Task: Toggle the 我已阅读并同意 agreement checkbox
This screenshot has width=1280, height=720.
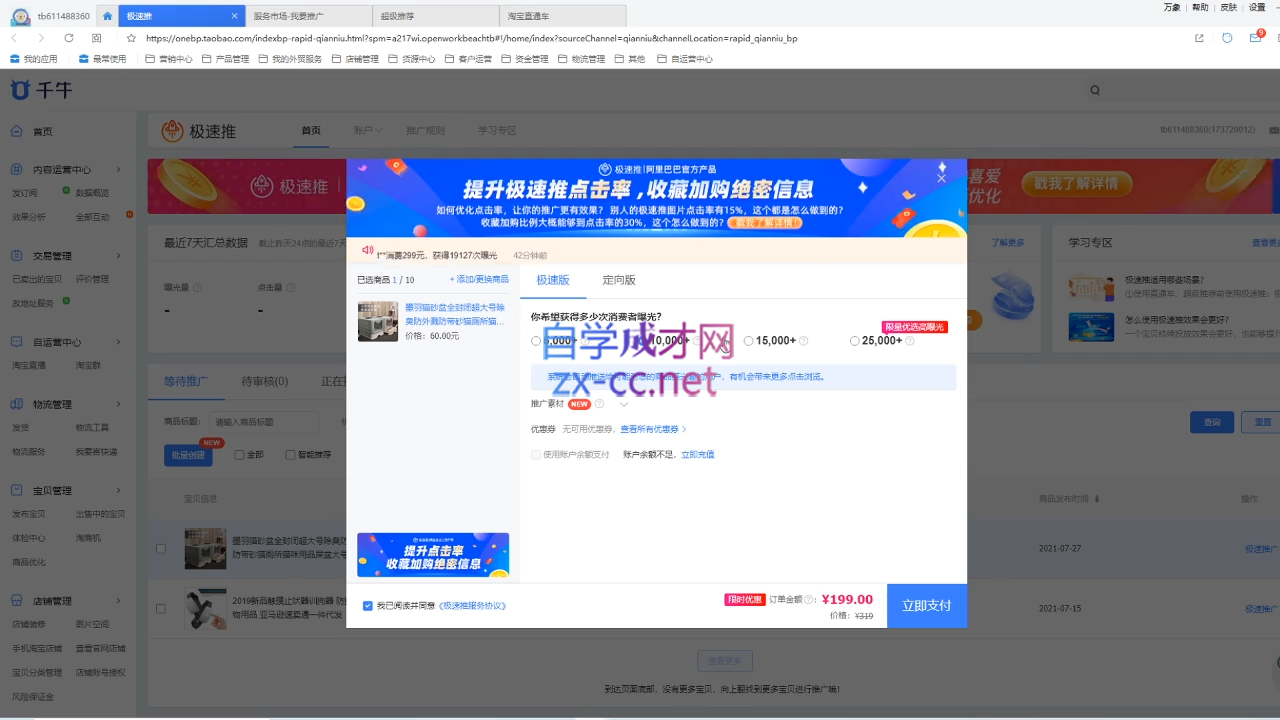Action: click(x=368, y=606)
